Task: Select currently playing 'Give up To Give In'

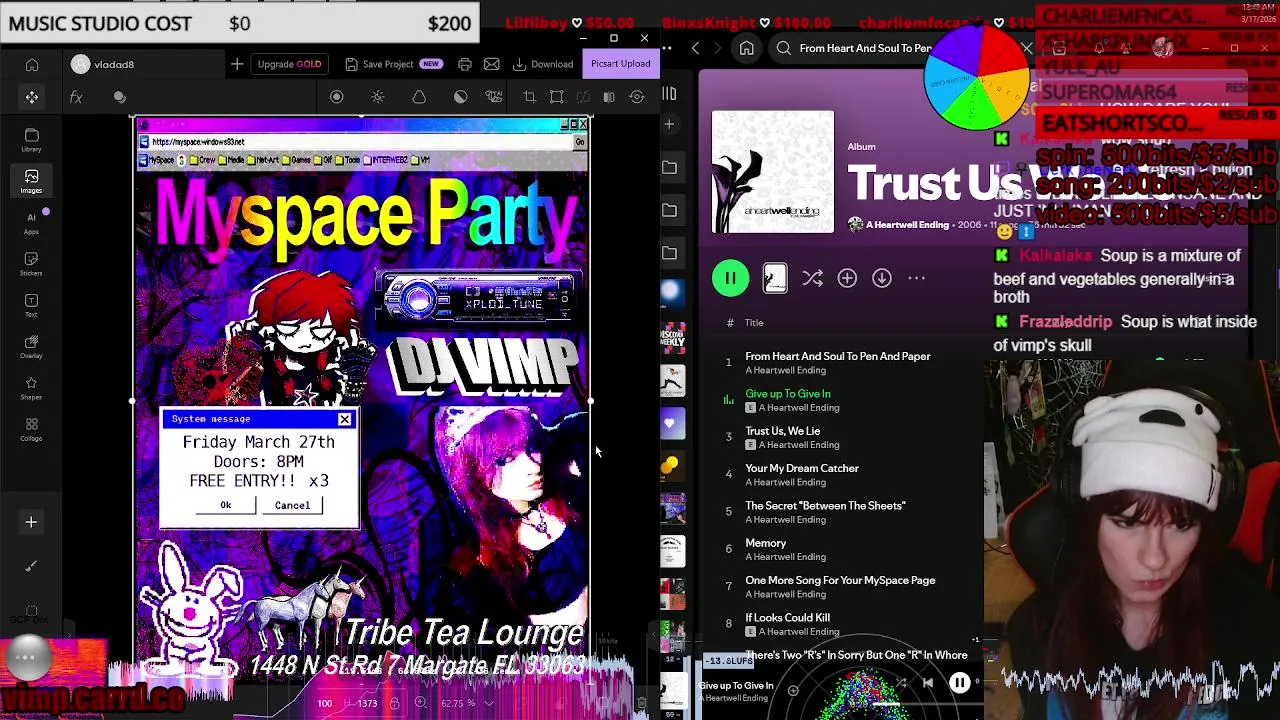Action: (787, 394)
